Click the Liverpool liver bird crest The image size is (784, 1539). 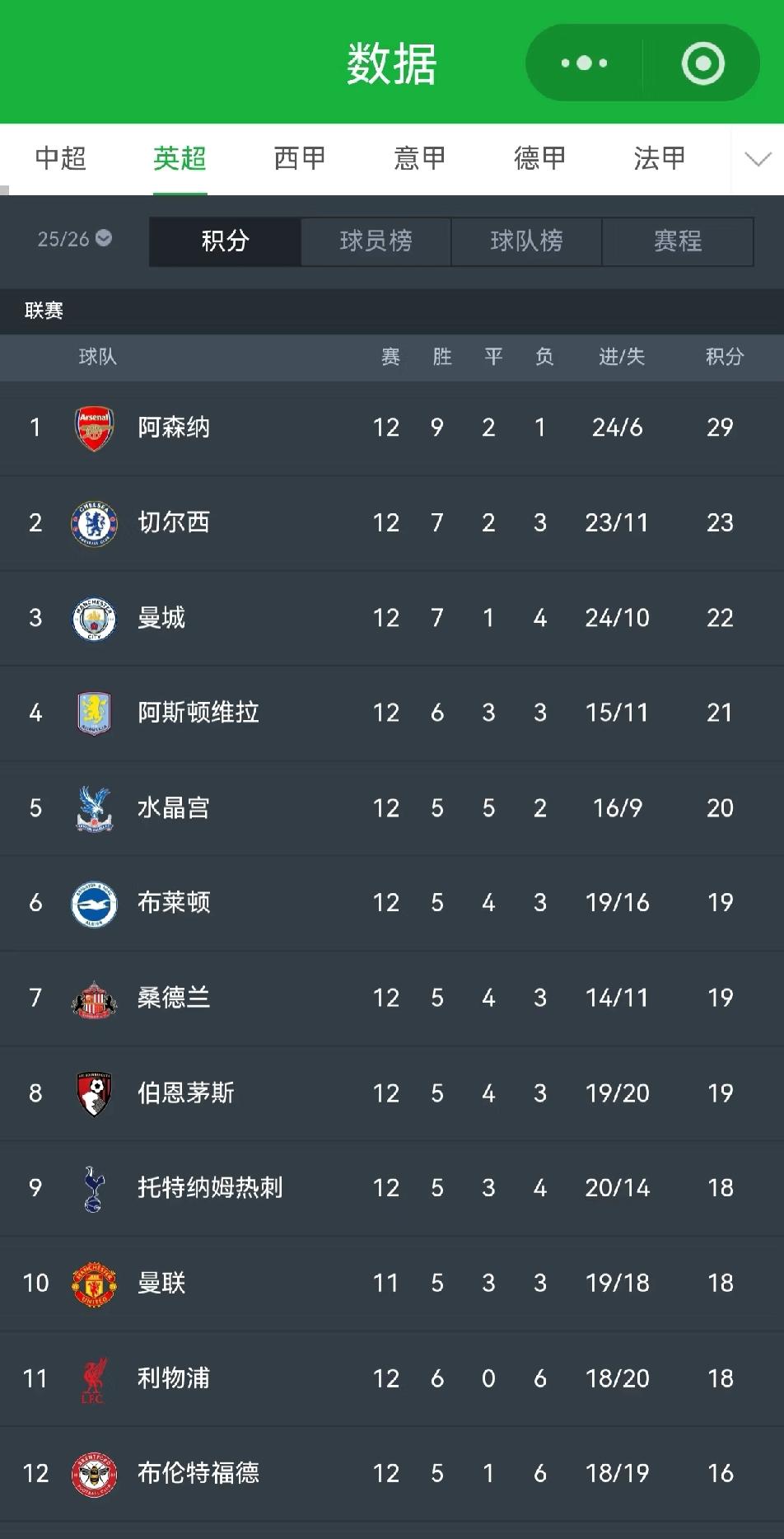tap(94, 1378)
